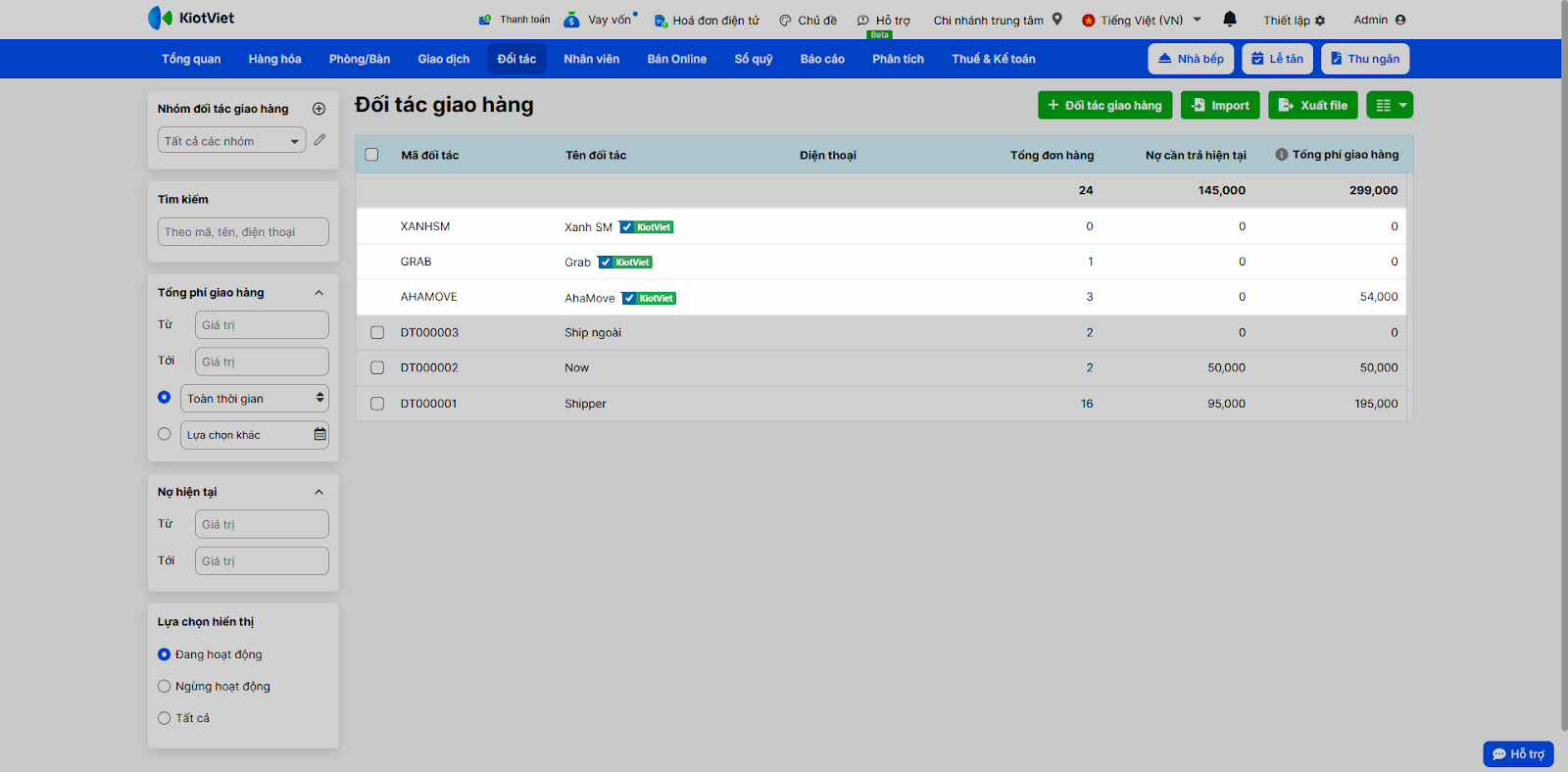Open the Thu ngân cashier screen
This screenshot has width=1568, height=772.
[x=1365, y=59]
